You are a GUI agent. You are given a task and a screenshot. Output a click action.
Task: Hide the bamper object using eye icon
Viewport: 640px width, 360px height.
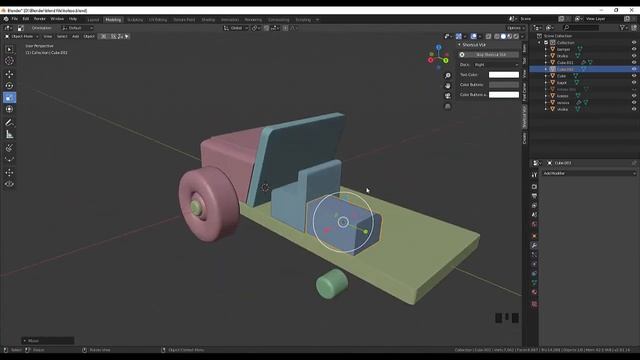(x=634, y=49)
